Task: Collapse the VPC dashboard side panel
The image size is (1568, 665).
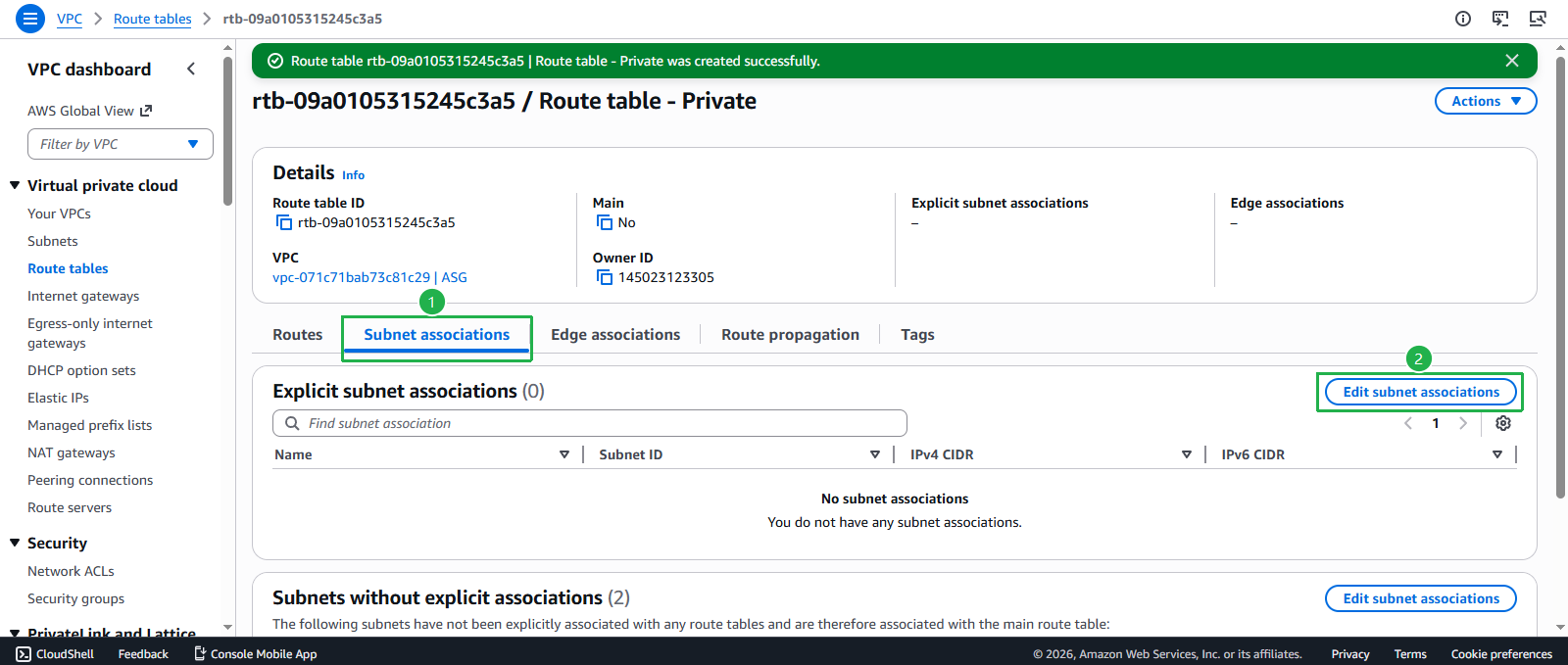Action: 191,69
